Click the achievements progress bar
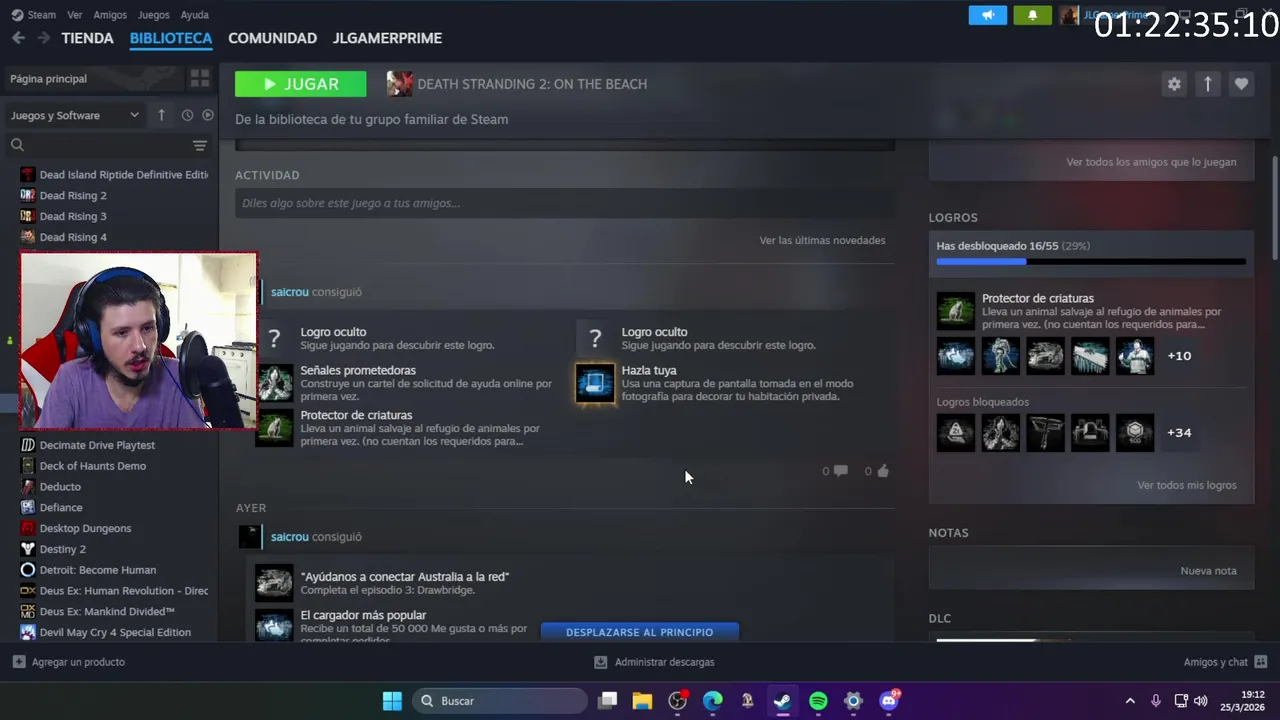Screen dimensions: 1280x720 (x=1091, y=262)
